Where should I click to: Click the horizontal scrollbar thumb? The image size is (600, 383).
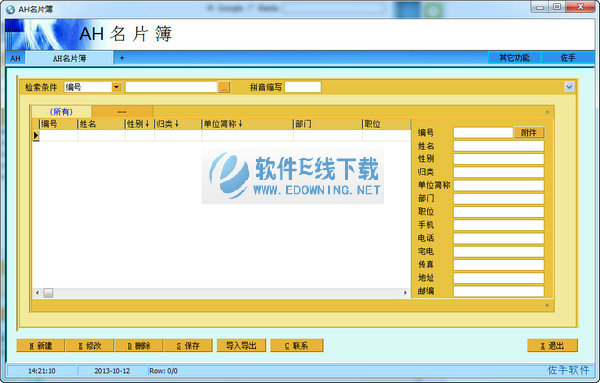[48, 293]
